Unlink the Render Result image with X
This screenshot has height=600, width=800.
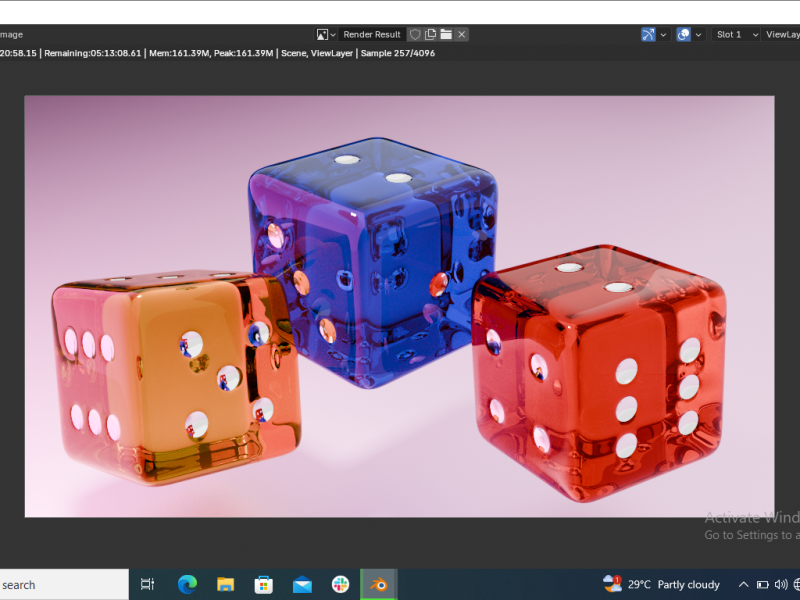coord(461,34)
